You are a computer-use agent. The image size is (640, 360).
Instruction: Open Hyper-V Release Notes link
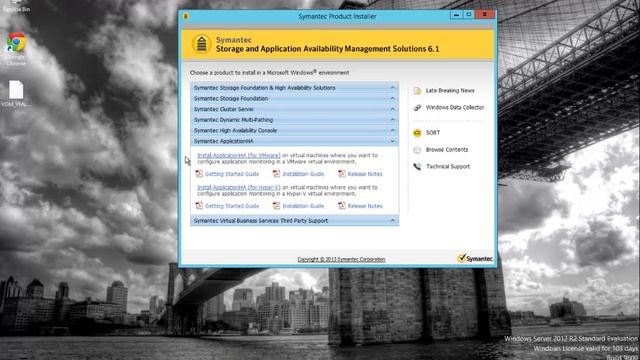click(x=365, y=206)
